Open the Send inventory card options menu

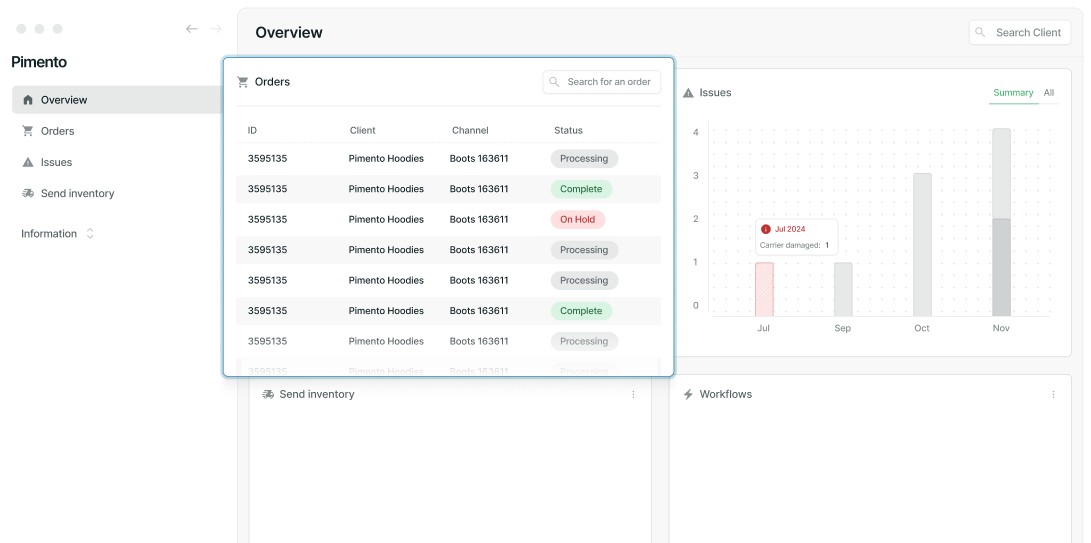click(633, 395)
